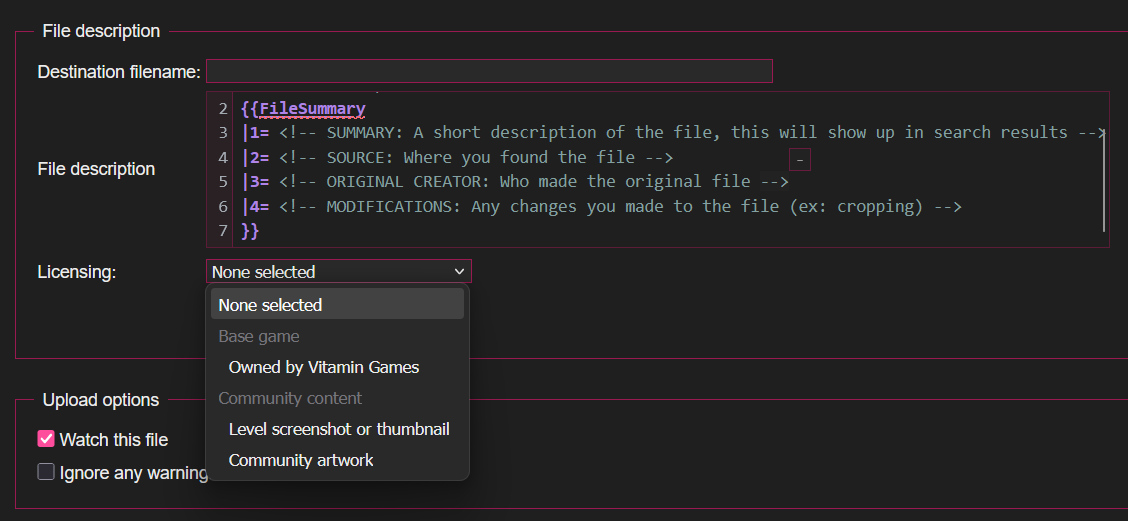Click line number 3 in editor gutter
Image resolution: width=1128 pixels, height=521 pixels.
pos(223,133)
